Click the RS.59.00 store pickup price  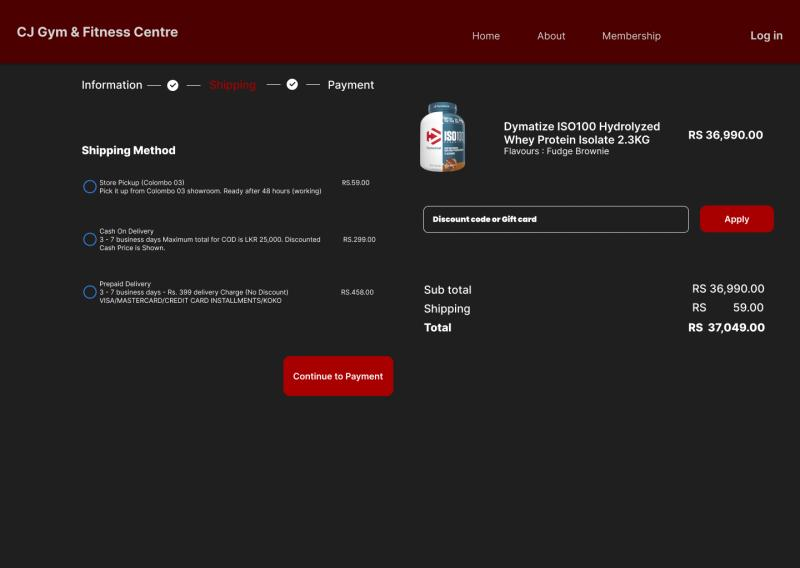[356, 182]
